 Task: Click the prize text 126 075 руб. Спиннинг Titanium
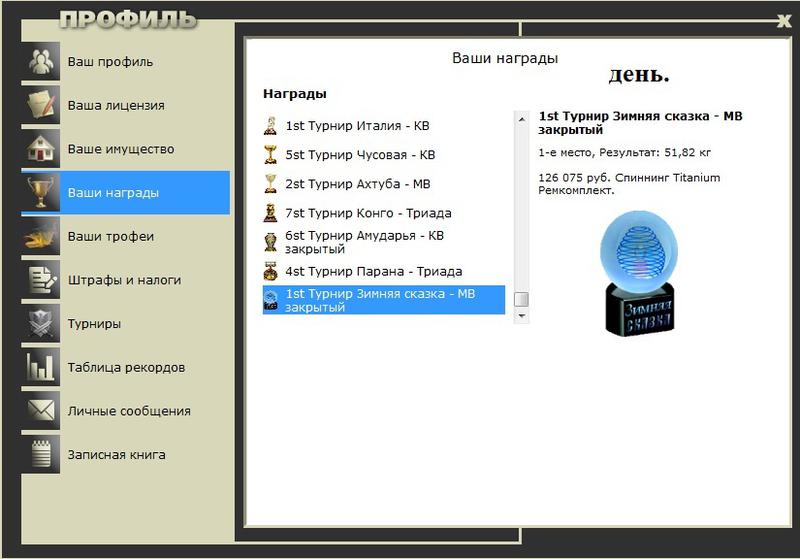point(629,177)
